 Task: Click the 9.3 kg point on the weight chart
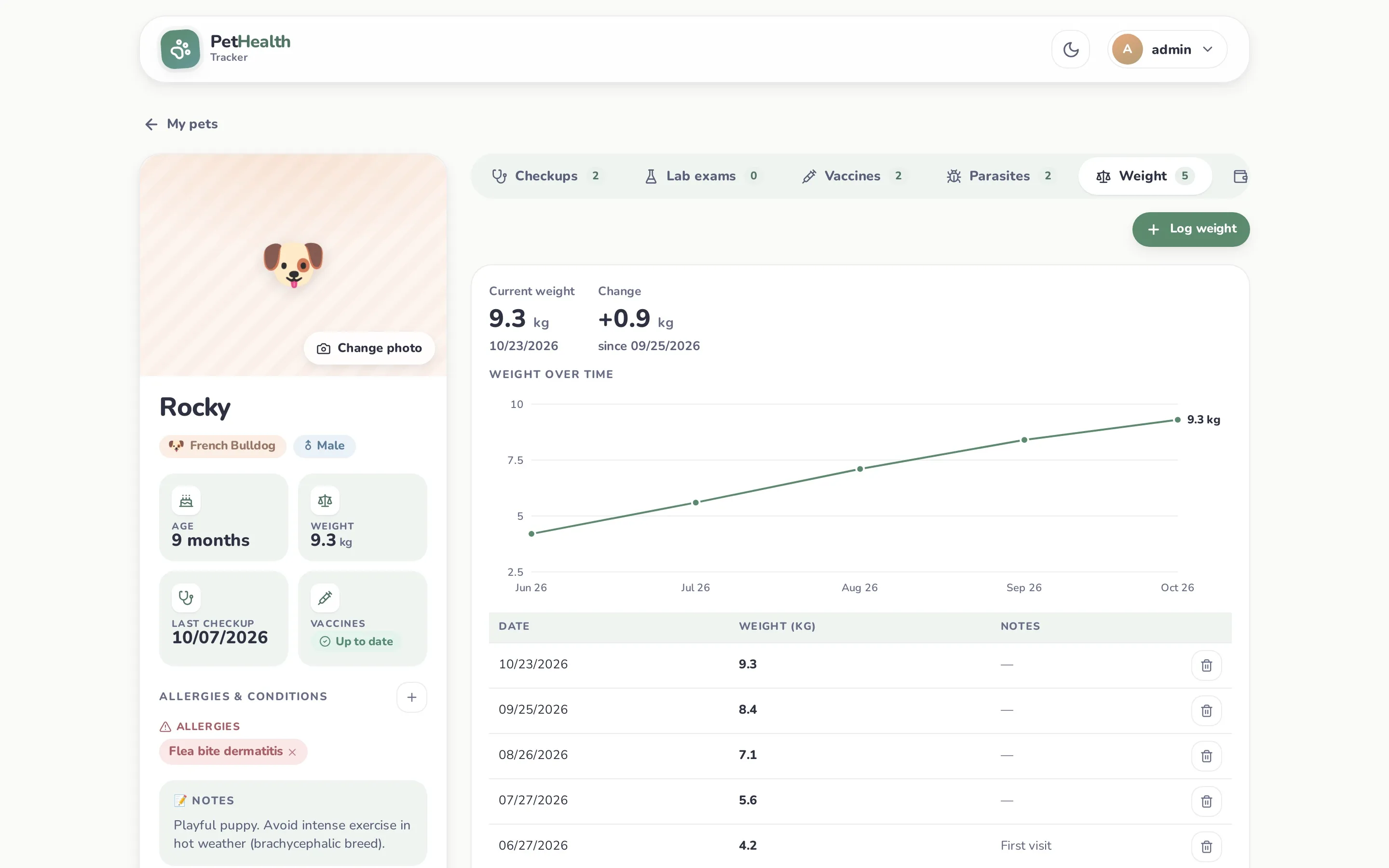[1177, 420]
